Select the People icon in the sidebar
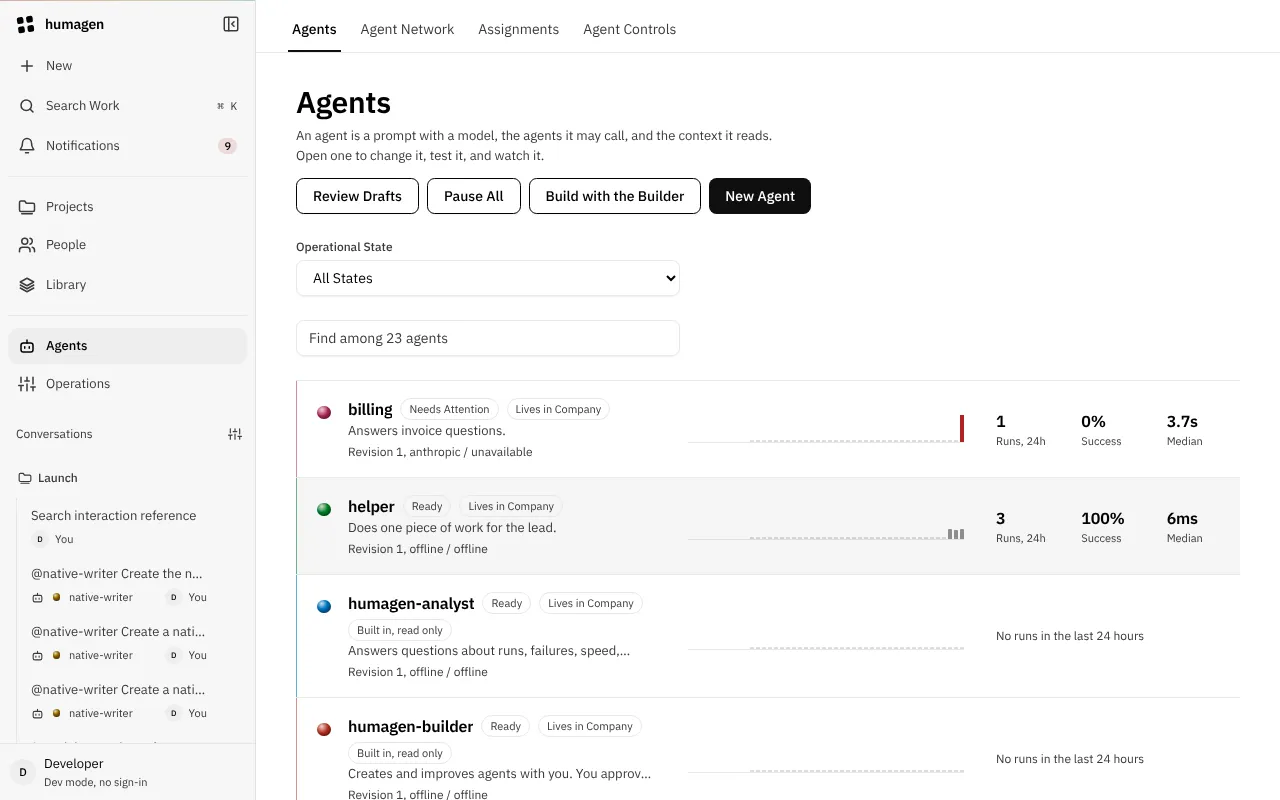 coord(27,245)
